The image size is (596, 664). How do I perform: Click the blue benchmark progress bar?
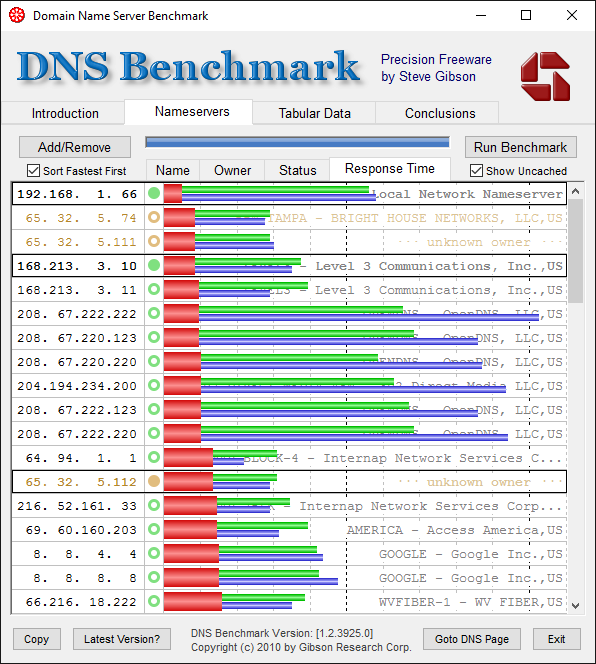pos(297,142)
